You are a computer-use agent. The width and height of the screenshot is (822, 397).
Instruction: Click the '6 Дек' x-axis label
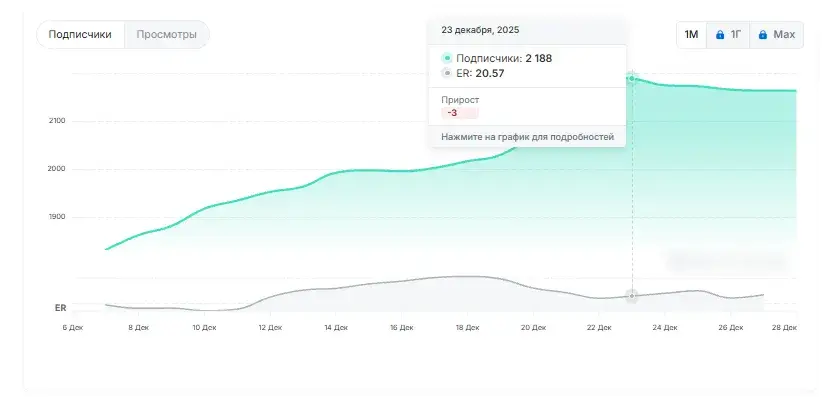click(x=73, y=328)
